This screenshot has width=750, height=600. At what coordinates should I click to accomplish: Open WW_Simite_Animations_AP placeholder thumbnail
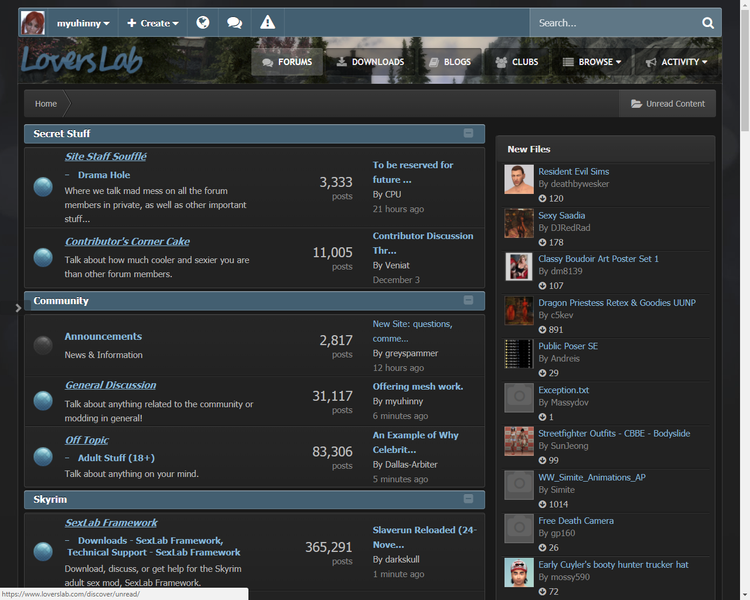[x=519, y=485]
